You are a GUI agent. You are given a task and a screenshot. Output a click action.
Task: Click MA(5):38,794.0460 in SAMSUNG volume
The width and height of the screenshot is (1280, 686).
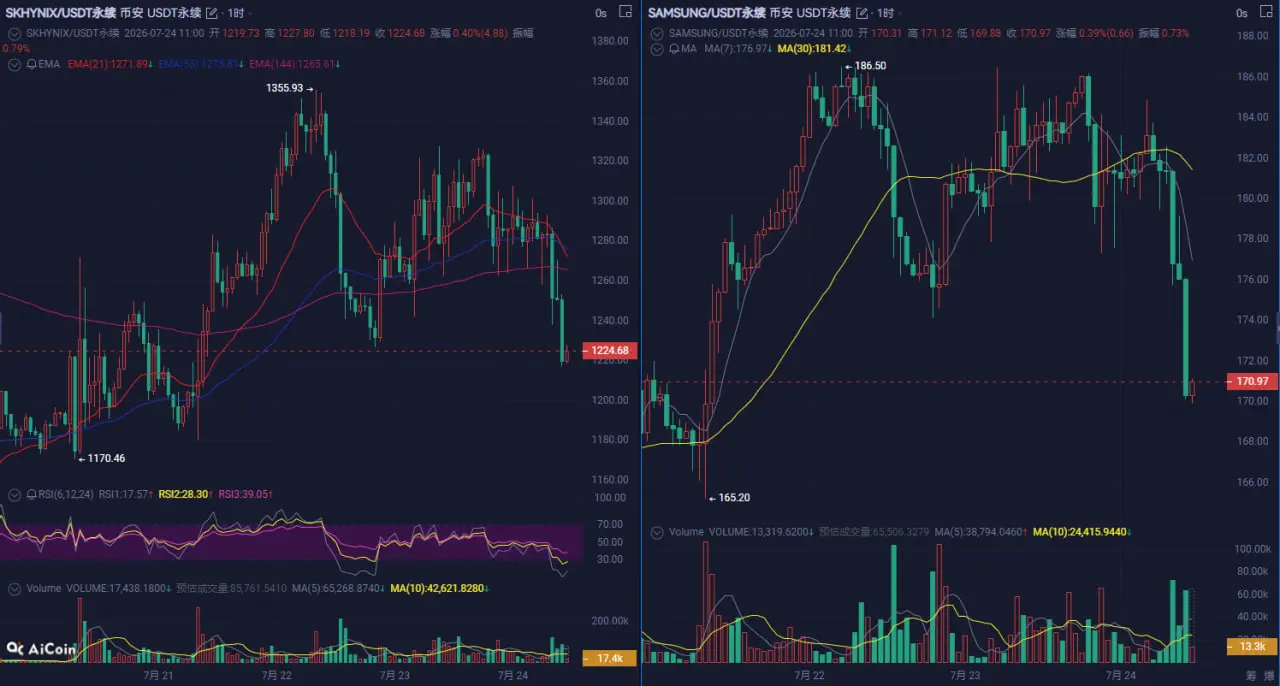pyautogui.click(x=980, y=532)
